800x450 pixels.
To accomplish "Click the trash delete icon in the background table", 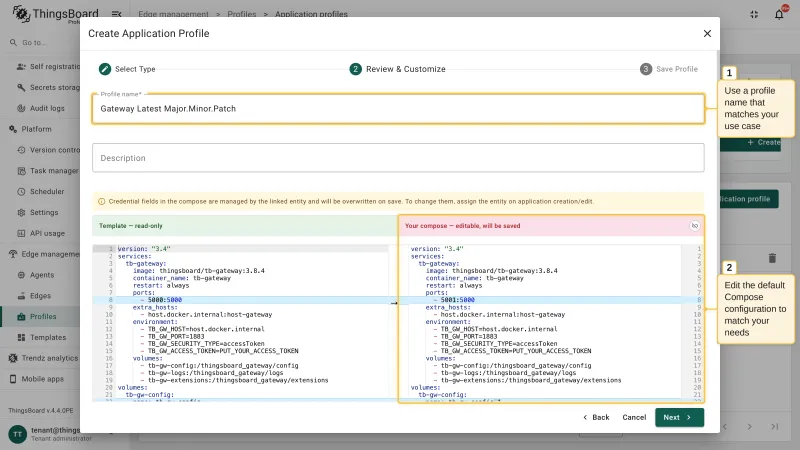I will [772, 258].
